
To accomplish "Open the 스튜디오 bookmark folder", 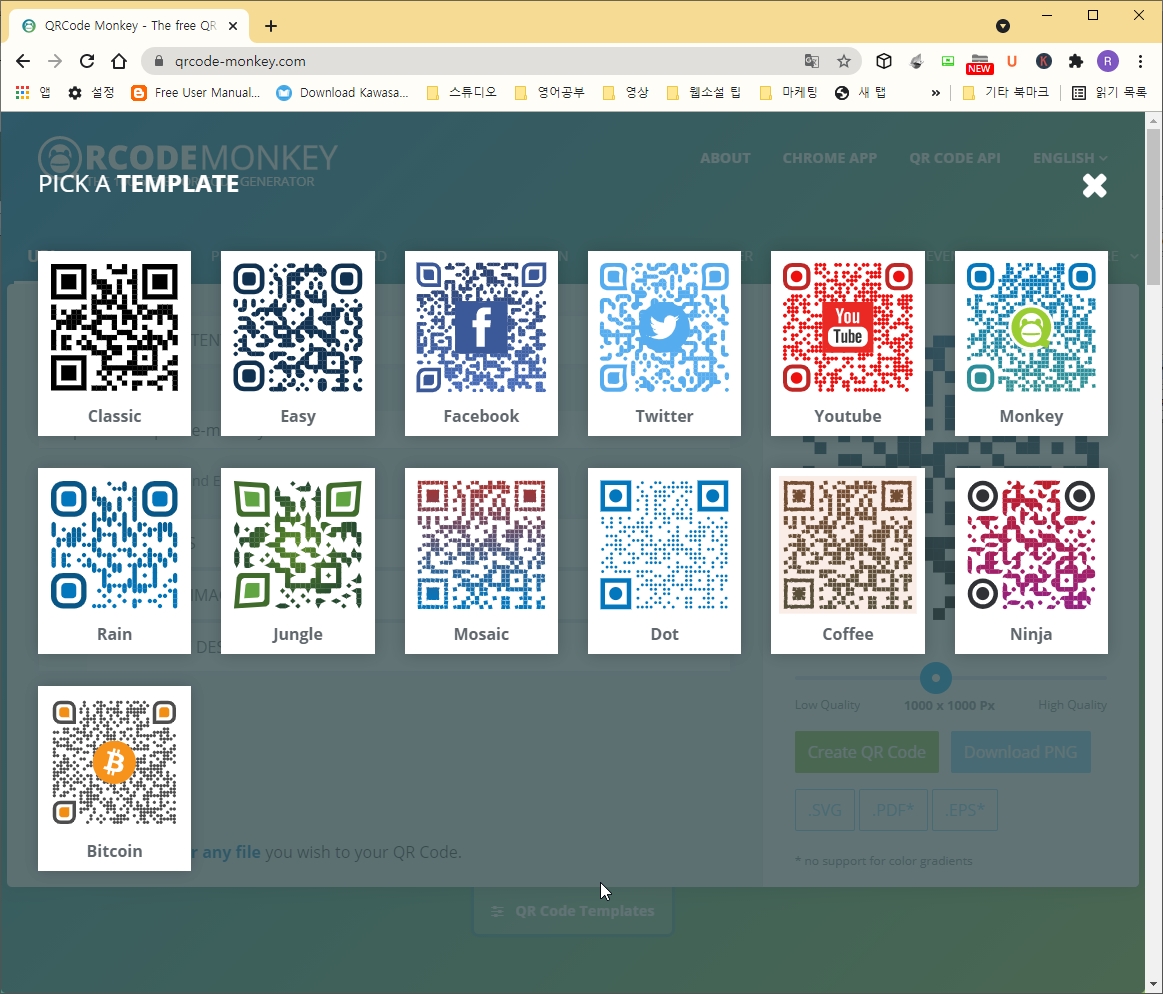I will 461,93.
